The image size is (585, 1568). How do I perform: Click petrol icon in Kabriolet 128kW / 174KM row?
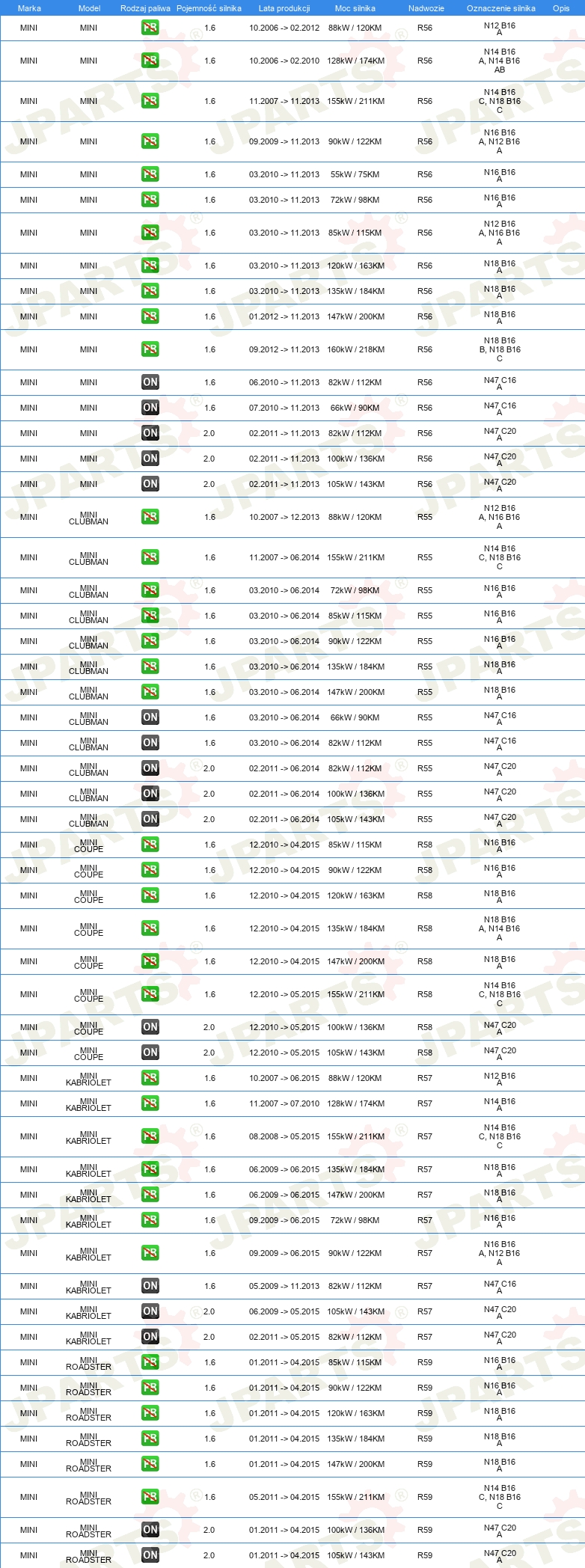tap(150, 1103)
